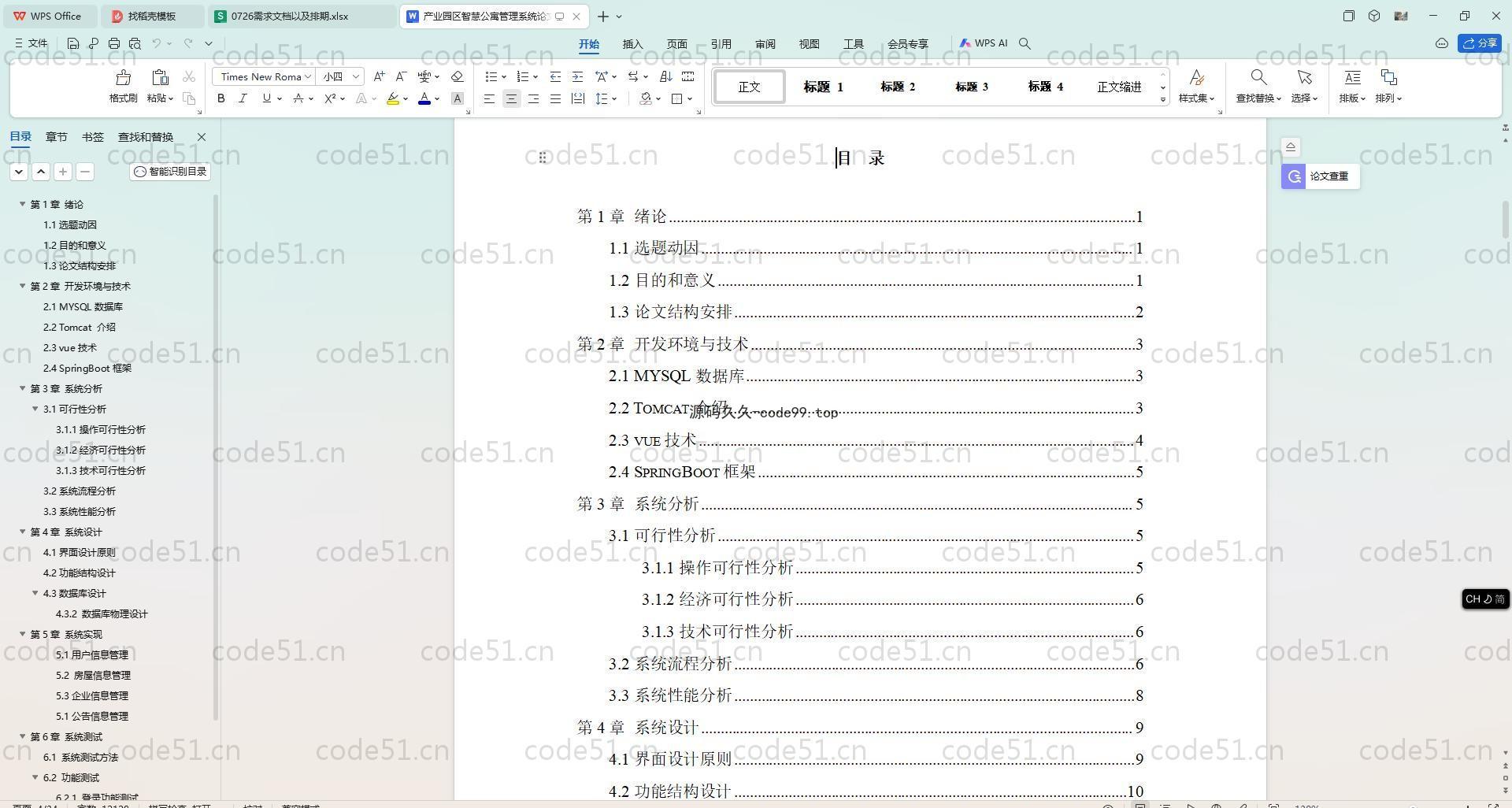The height and width of the screenshot is (808, 1512).
Task: Switch to the 插入 ribbon tab
Action: 632,44
